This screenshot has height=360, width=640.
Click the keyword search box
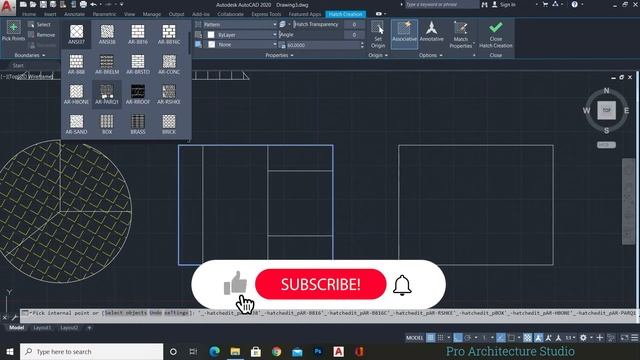pos(441,4)
